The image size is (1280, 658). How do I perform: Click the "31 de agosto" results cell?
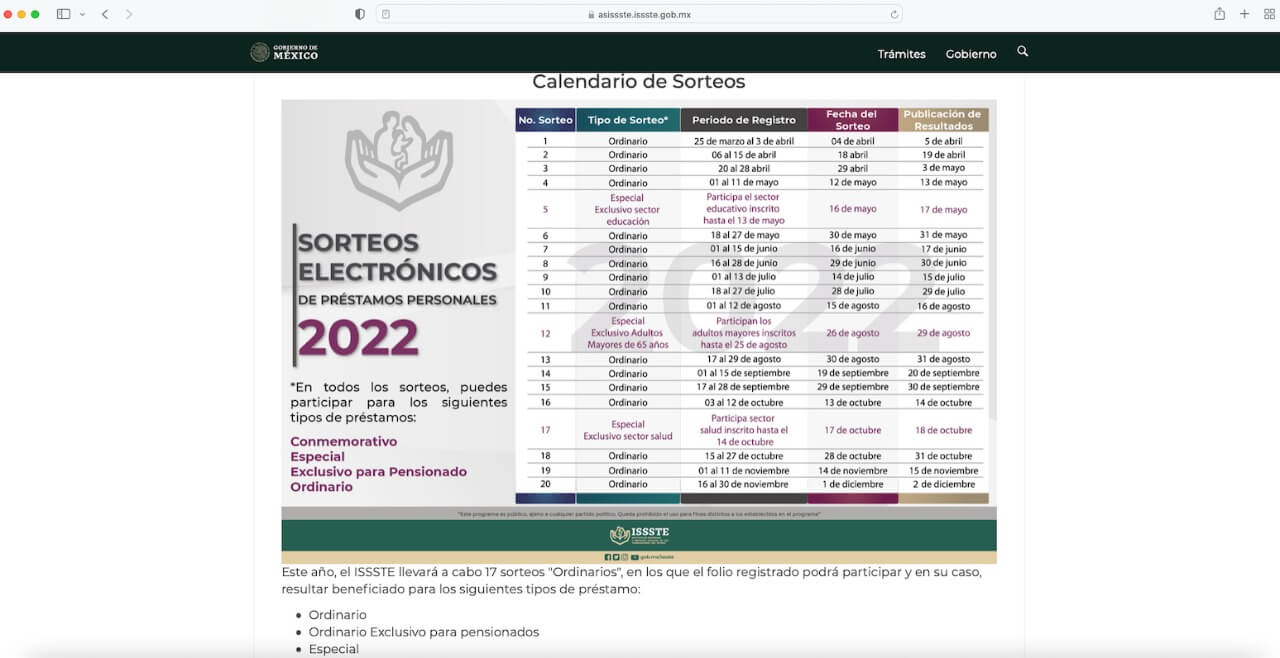click(943, 359)
